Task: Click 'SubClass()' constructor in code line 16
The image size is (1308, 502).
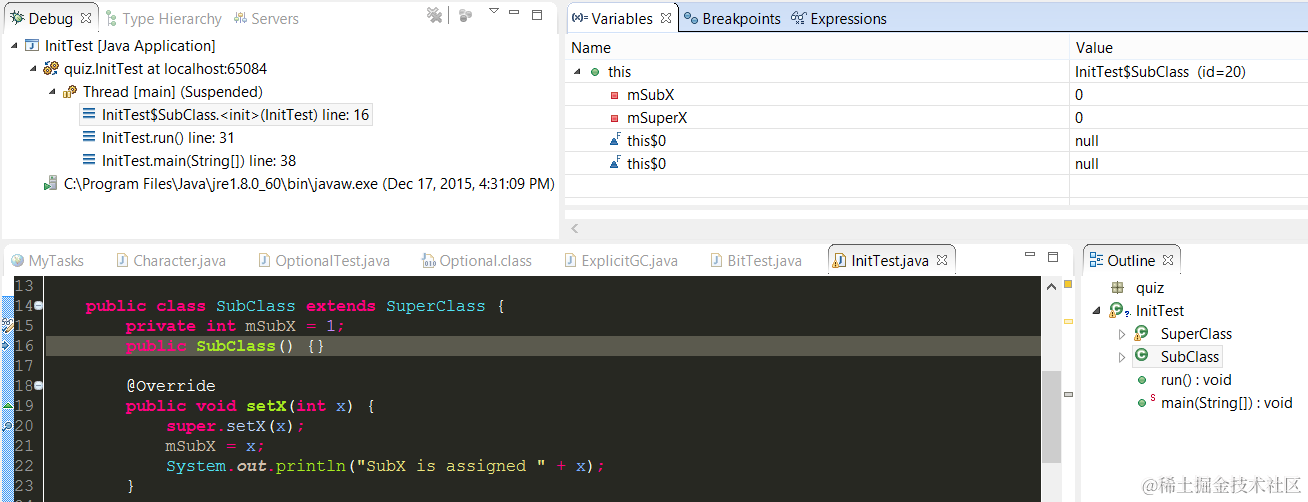Action: pyautogui.click(x=246, y=346)
